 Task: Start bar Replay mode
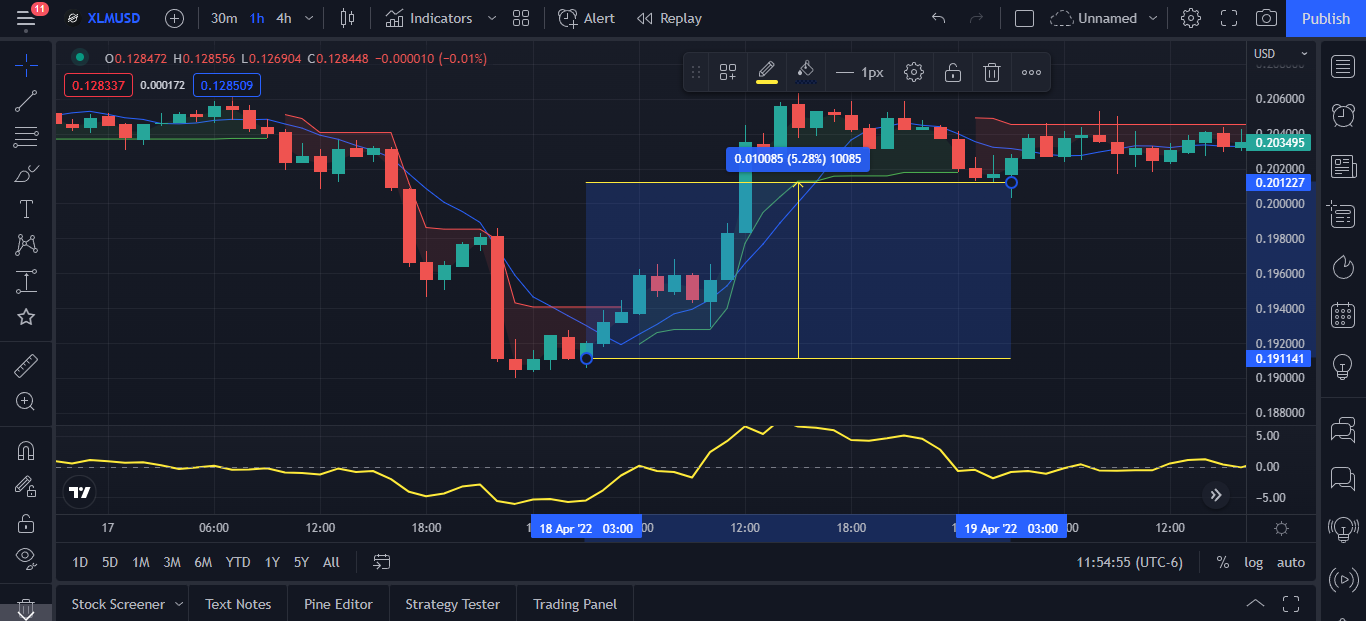pyautogui.click(x=670, y=18)
